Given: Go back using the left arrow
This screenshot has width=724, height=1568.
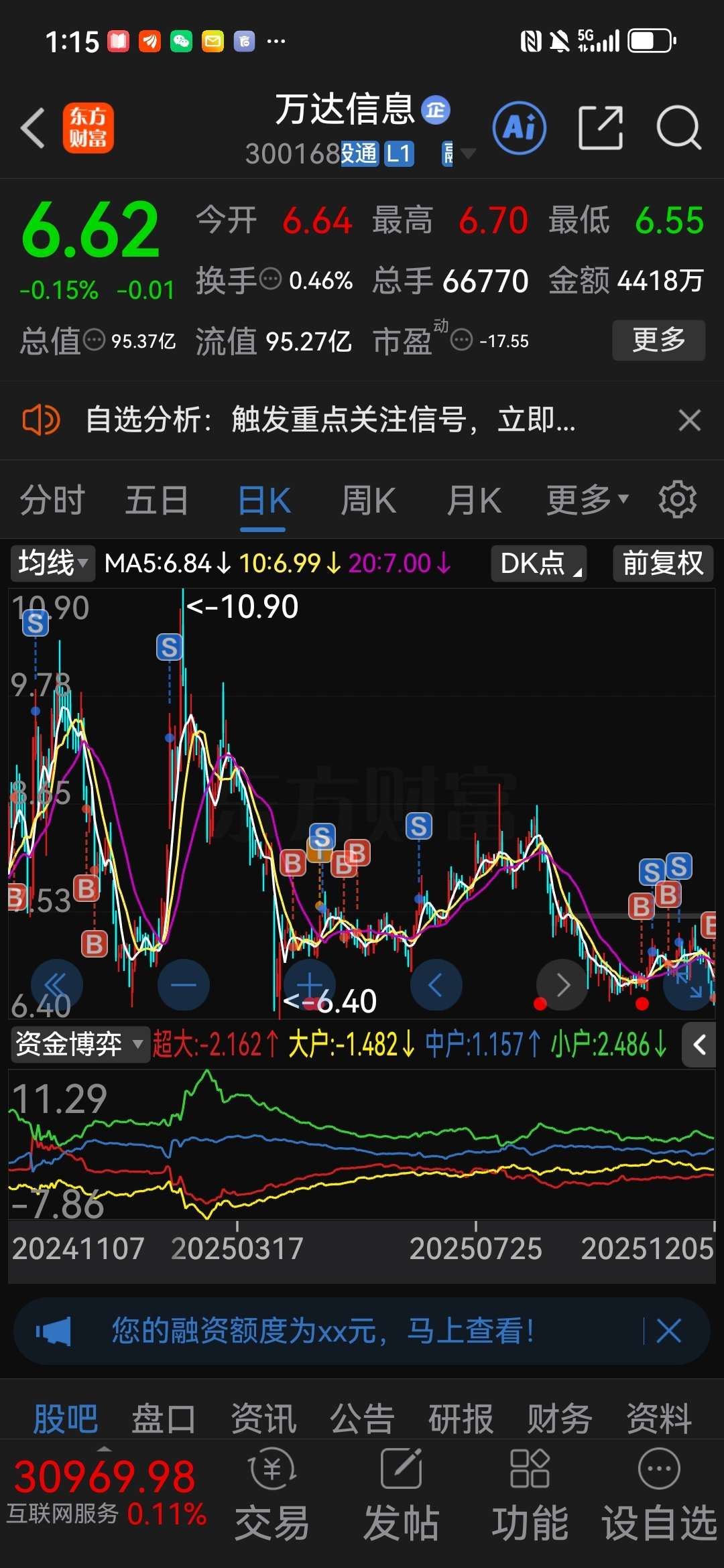Looking at the screenshot, I should (33, 127).
